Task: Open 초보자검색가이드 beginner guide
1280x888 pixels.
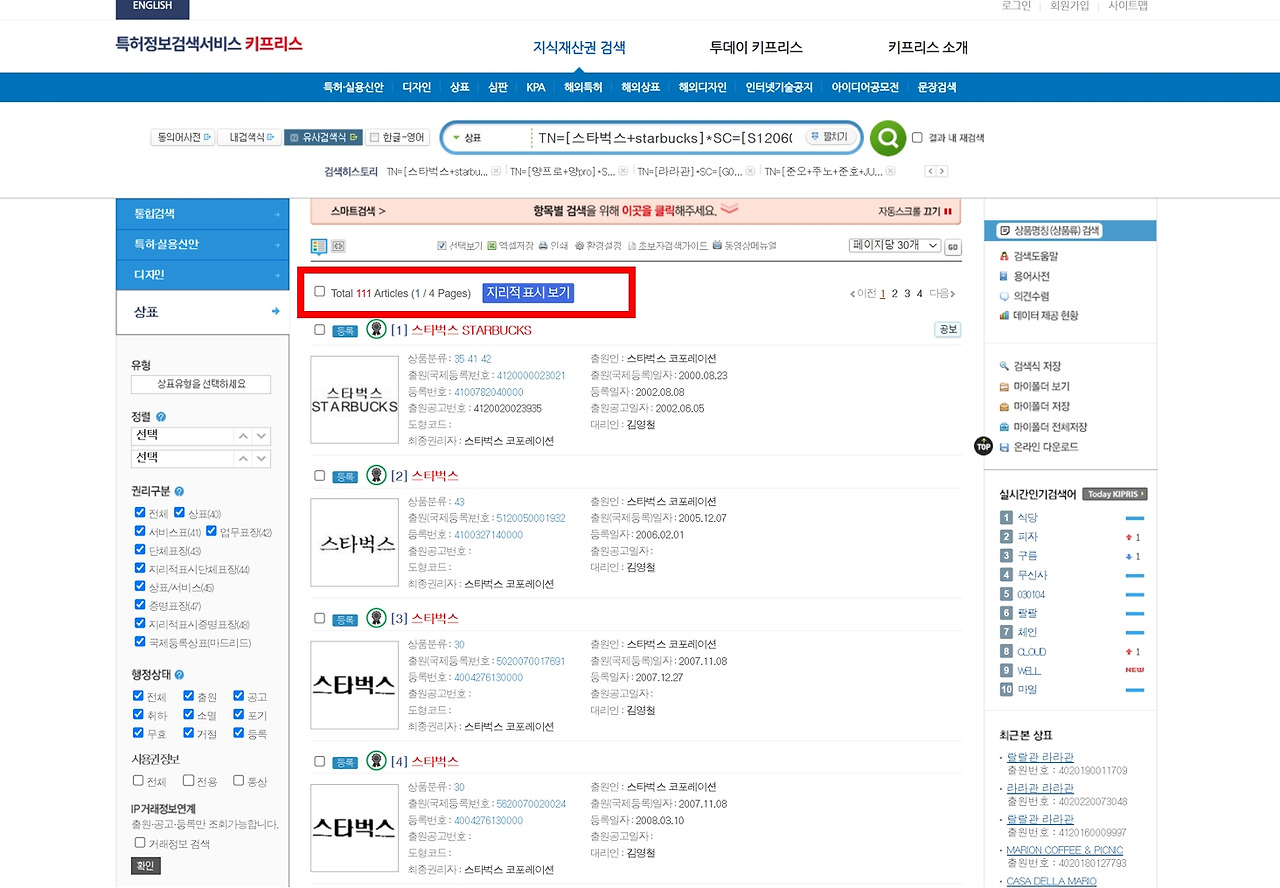Action: pos(667,246)
